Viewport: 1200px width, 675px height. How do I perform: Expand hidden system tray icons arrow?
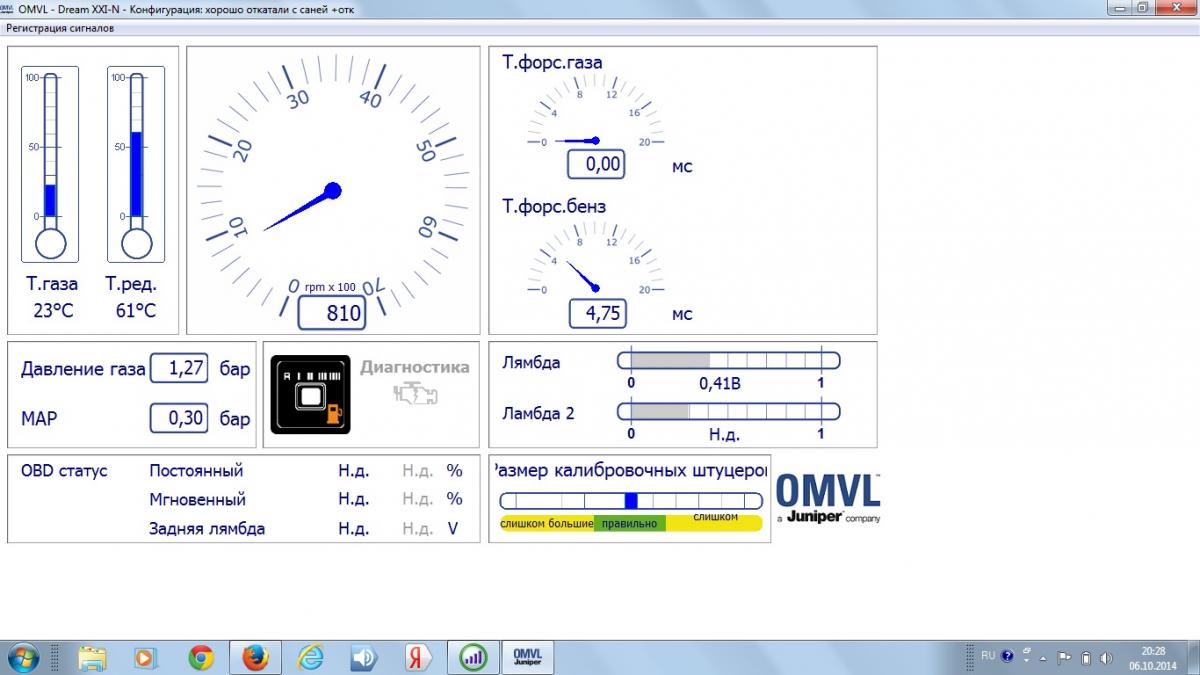click(1043, 657)
